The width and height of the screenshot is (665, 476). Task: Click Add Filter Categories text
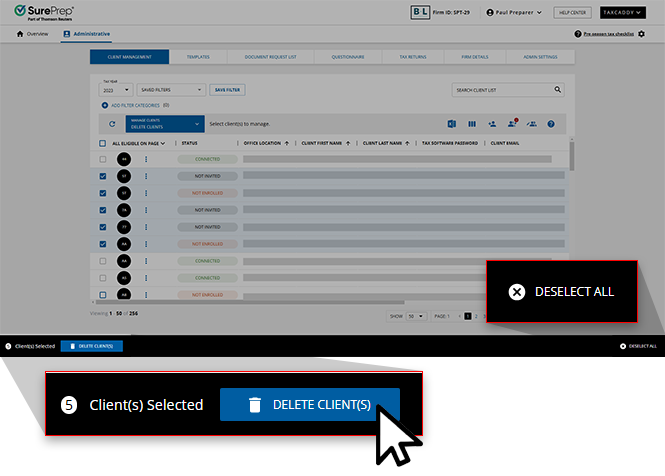(x=135, y=105)
